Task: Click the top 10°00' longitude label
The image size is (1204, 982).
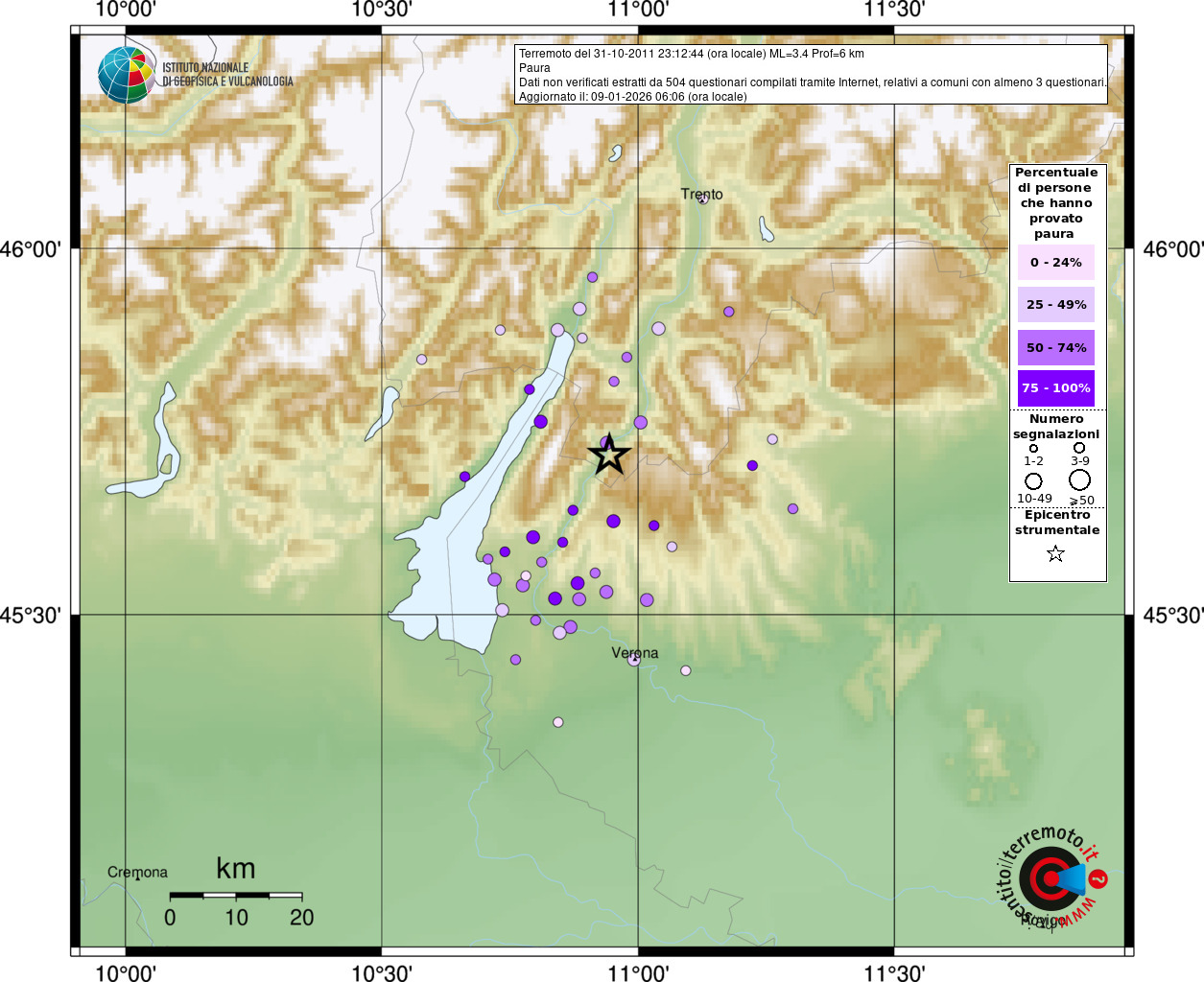Action: pos(126,10)
